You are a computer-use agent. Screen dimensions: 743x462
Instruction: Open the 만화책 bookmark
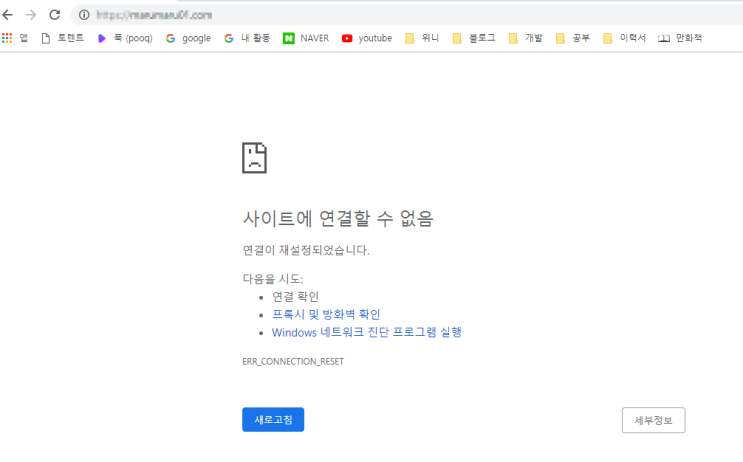(680, 38)
